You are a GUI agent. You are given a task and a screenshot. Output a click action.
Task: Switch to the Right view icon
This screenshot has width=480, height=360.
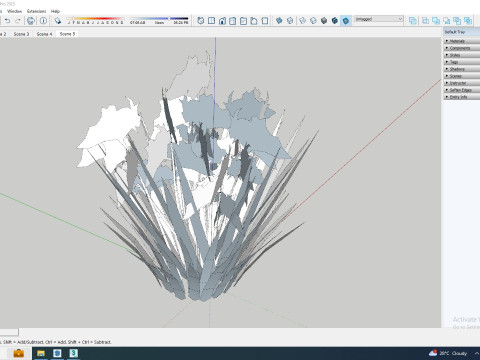[233, 21]
